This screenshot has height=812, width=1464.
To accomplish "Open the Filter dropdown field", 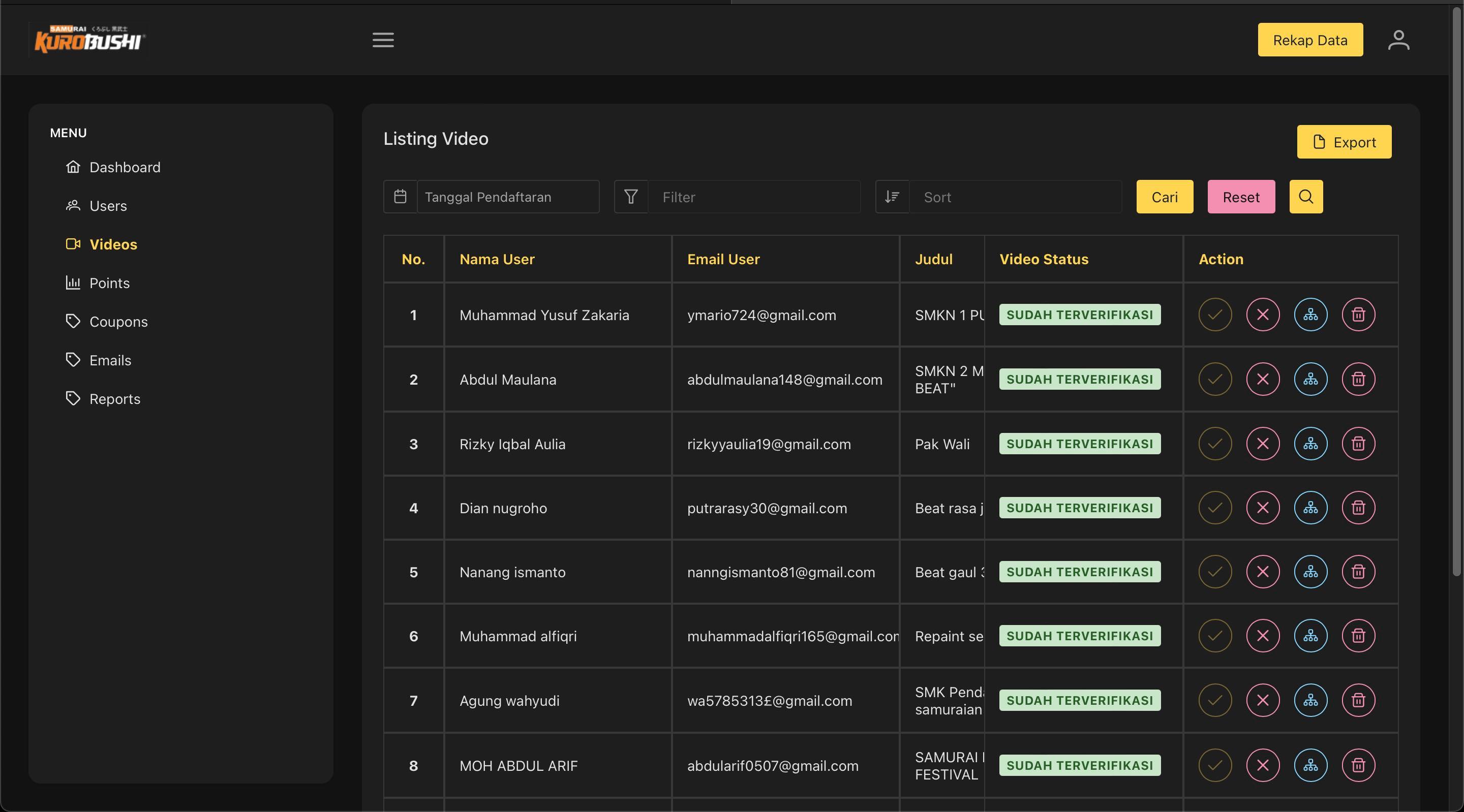I will [x=754, y=197].
